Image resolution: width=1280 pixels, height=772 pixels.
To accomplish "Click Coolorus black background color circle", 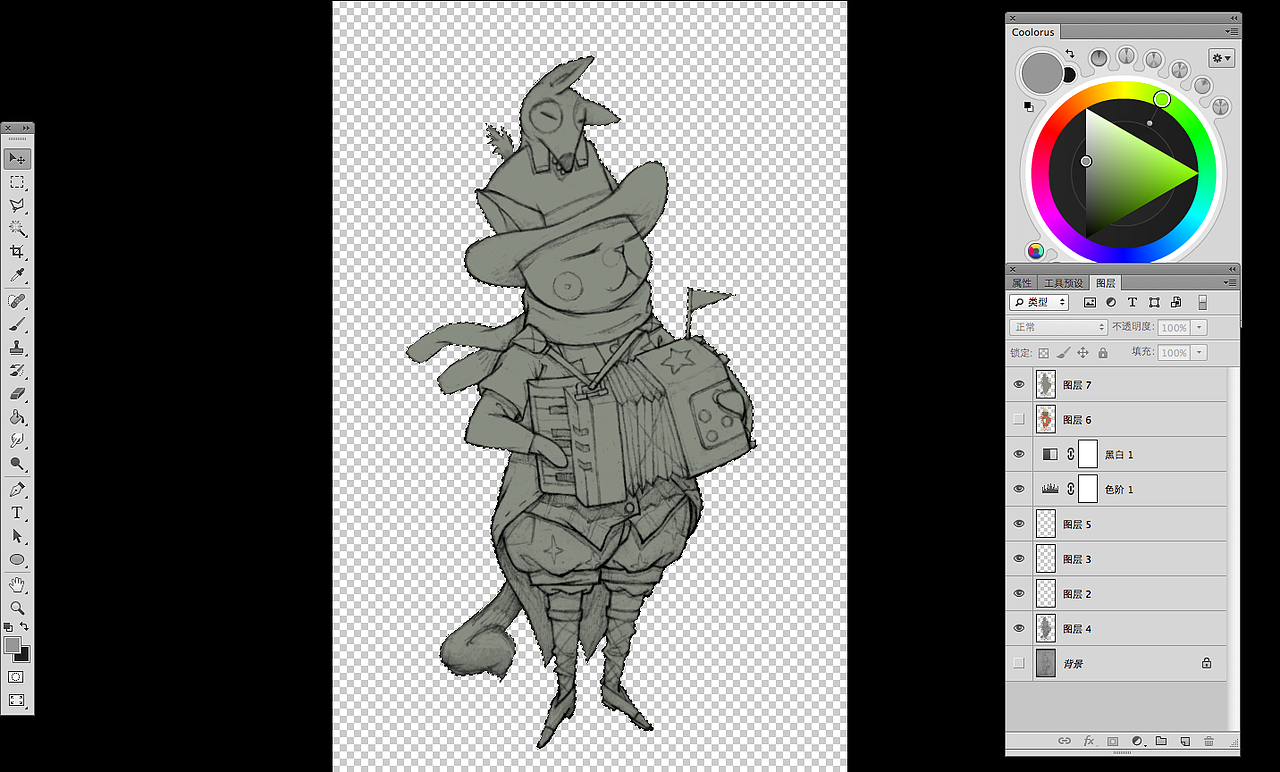I will [x=1068, y=75].
